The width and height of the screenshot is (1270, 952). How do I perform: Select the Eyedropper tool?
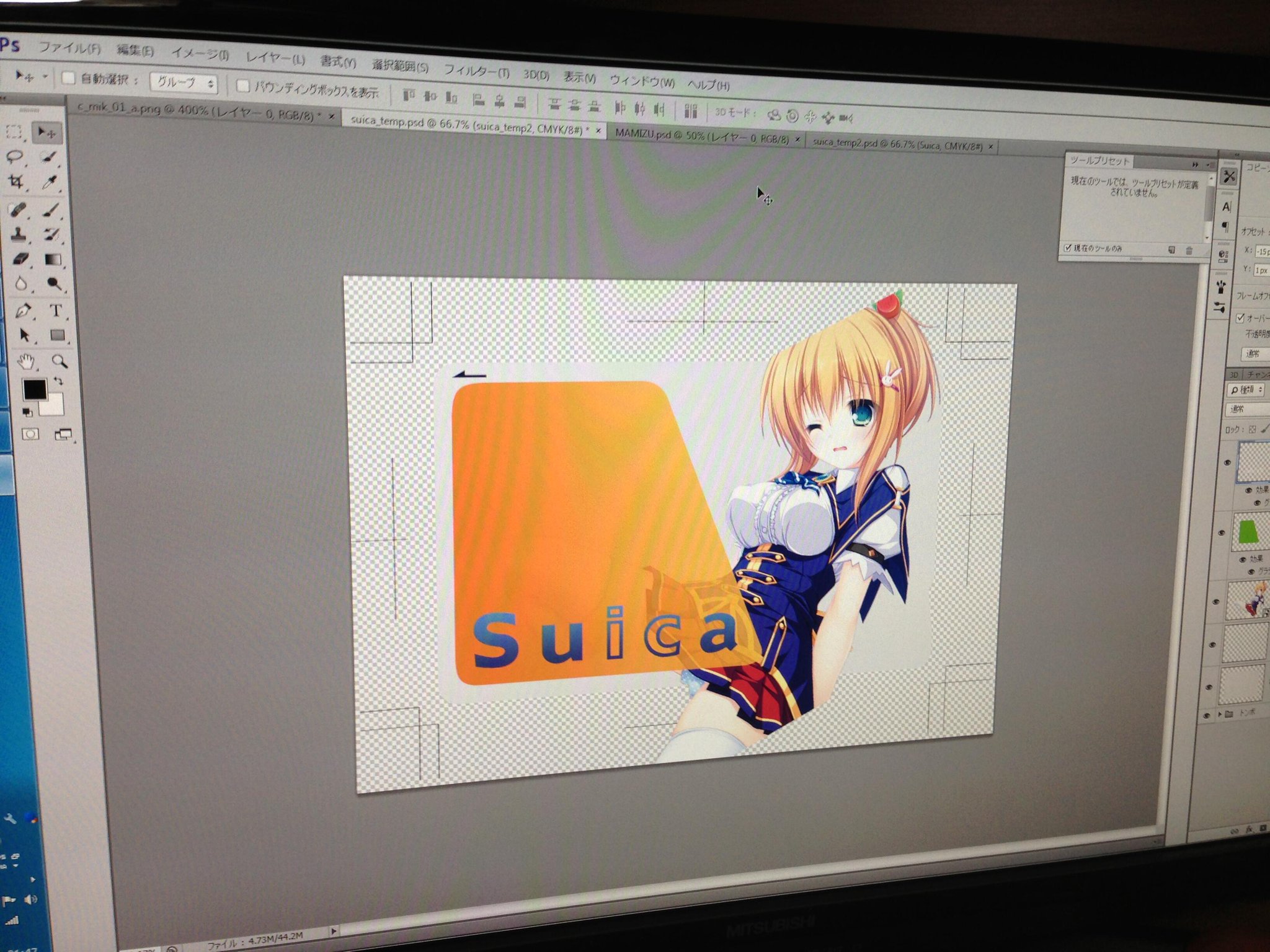pos(50,182)
